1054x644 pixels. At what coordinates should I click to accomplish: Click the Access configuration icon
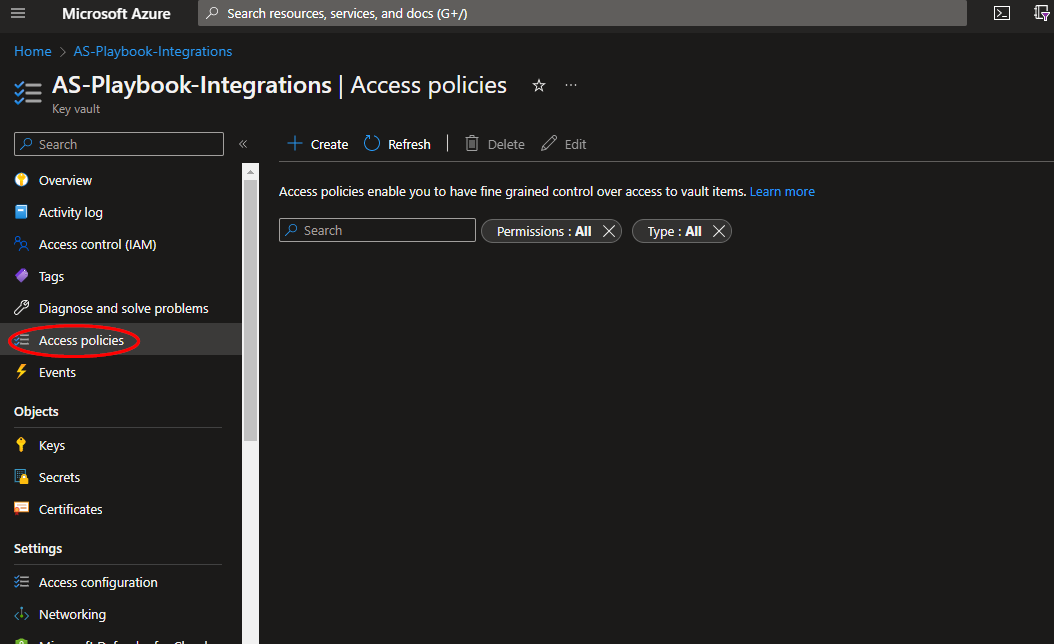22,581
